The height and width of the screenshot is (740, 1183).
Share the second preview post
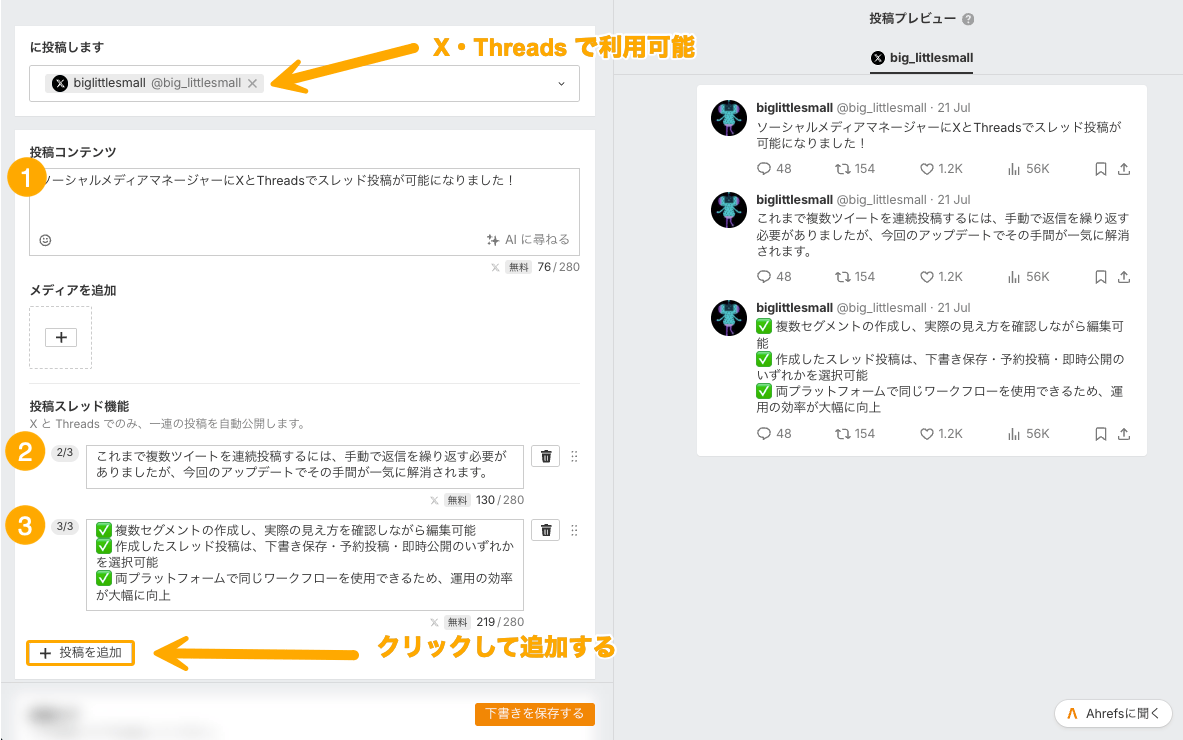tap(1123, 277)
